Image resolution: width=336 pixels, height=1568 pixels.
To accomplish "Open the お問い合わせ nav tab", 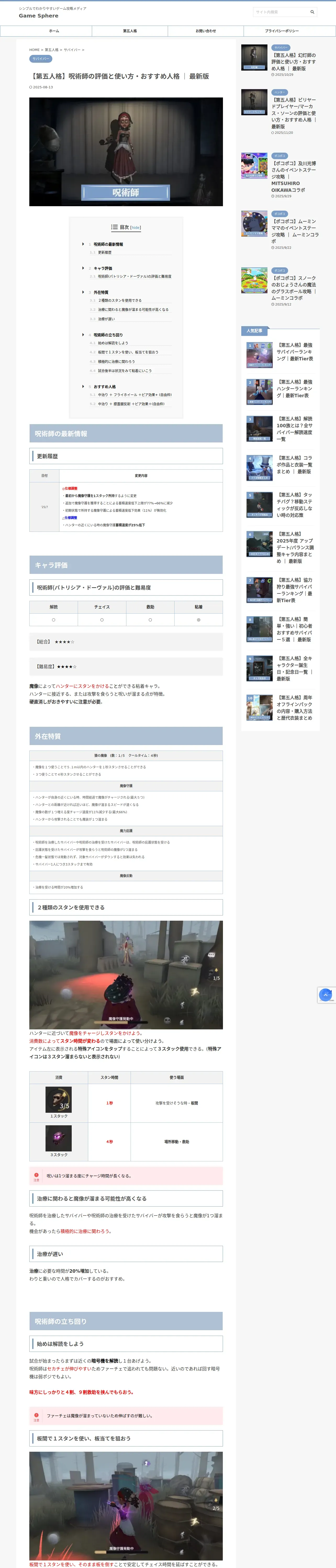I will pos(205,31).
